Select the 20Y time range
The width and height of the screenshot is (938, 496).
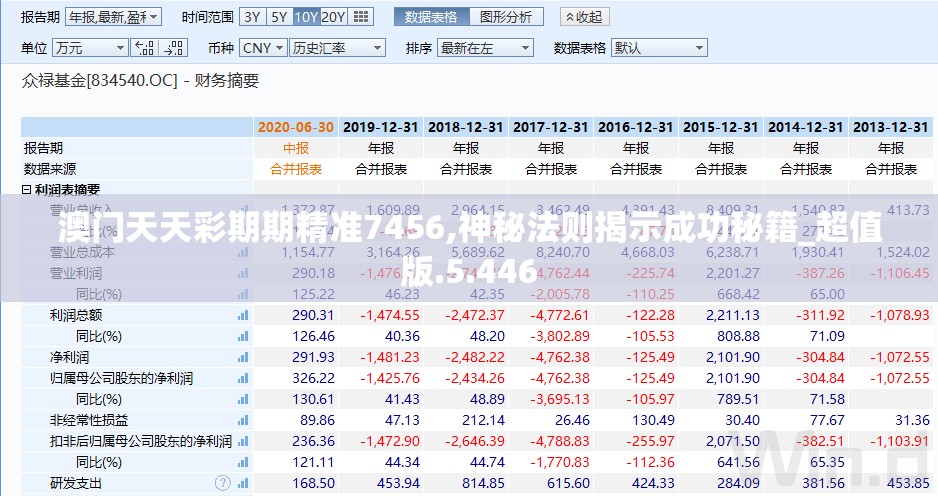point(333,17)
